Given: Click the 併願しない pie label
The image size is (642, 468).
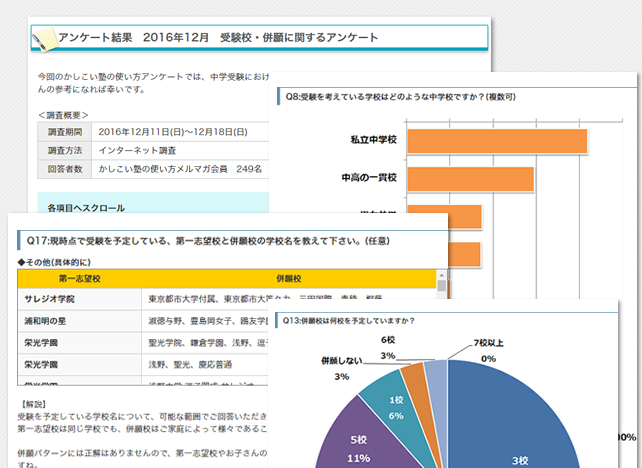Looking at the screenshot, I should point(342,361).
